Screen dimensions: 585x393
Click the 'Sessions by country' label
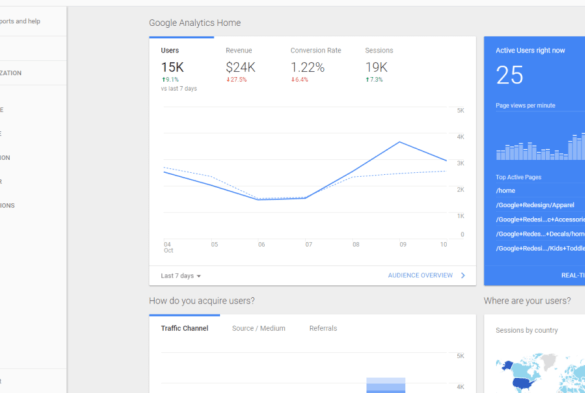pos(526,330)
